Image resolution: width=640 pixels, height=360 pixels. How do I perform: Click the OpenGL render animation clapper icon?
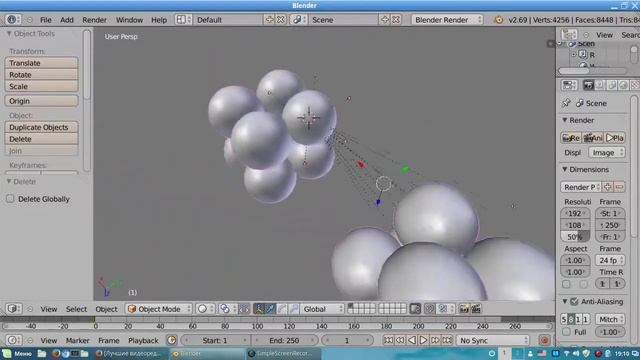pyautogui.click(x=476, y=309)
